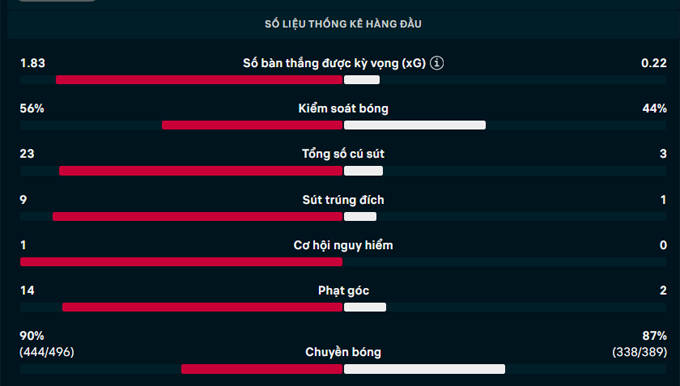680x386 pixels.
Task: Click the red total shots bar
Action: [x=201, y=171]
